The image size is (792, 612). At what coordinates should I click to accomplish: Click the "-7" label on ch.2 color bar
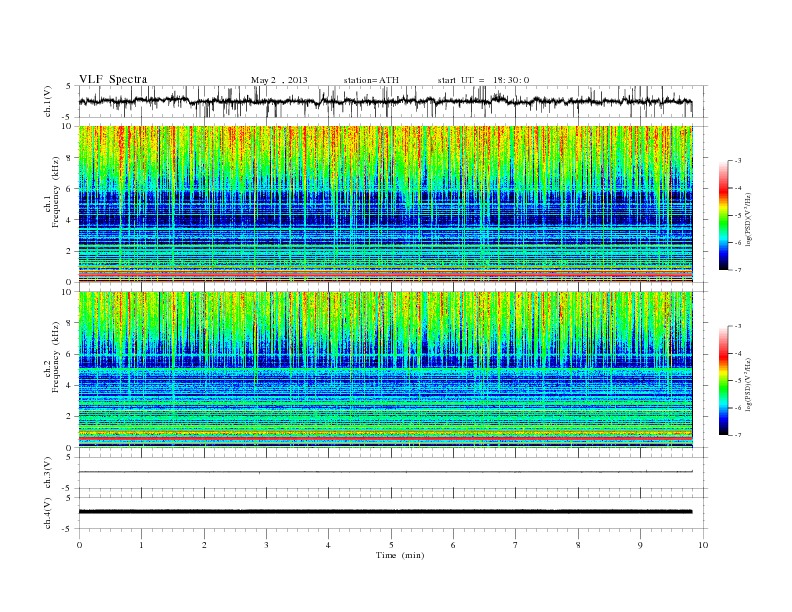[x=738, y=435]
